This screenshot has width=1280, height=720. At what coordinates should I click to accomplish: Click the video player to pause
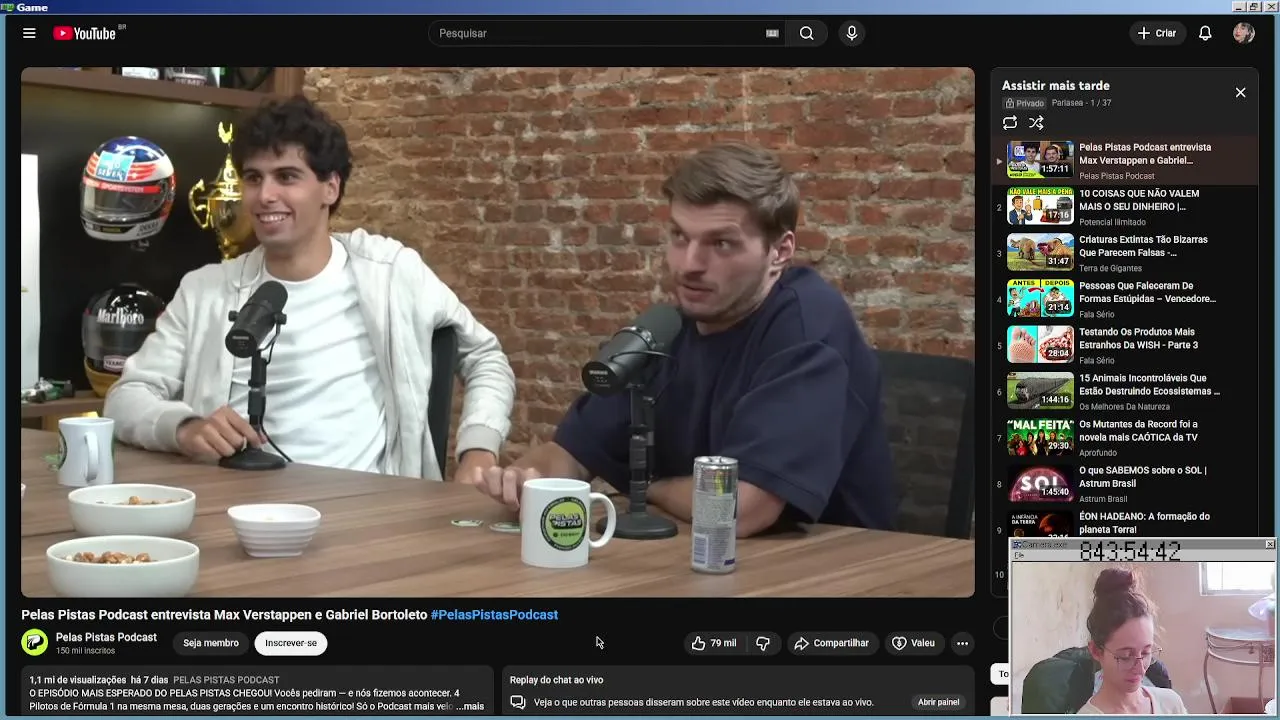[x=498, y=332]
